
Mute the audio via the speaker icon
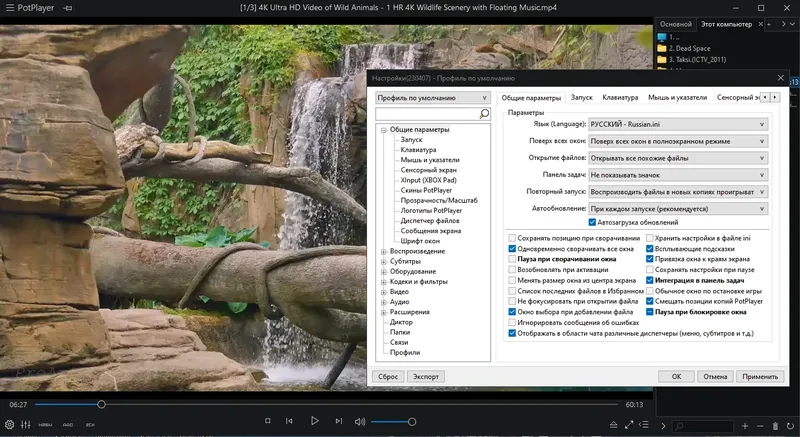coord(360,422)
